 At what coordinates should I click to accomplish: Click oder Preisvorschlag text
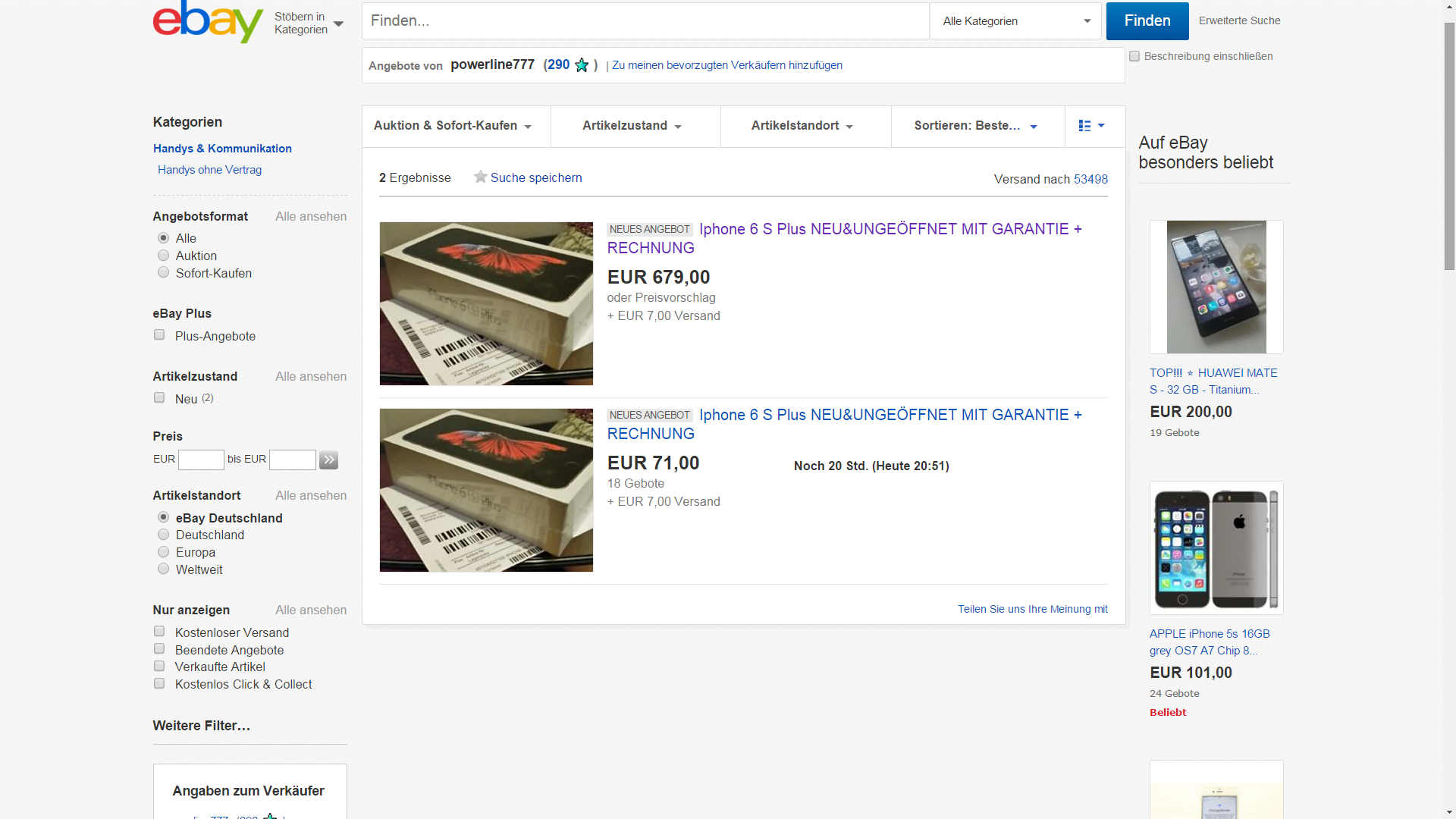coord(661,298)
